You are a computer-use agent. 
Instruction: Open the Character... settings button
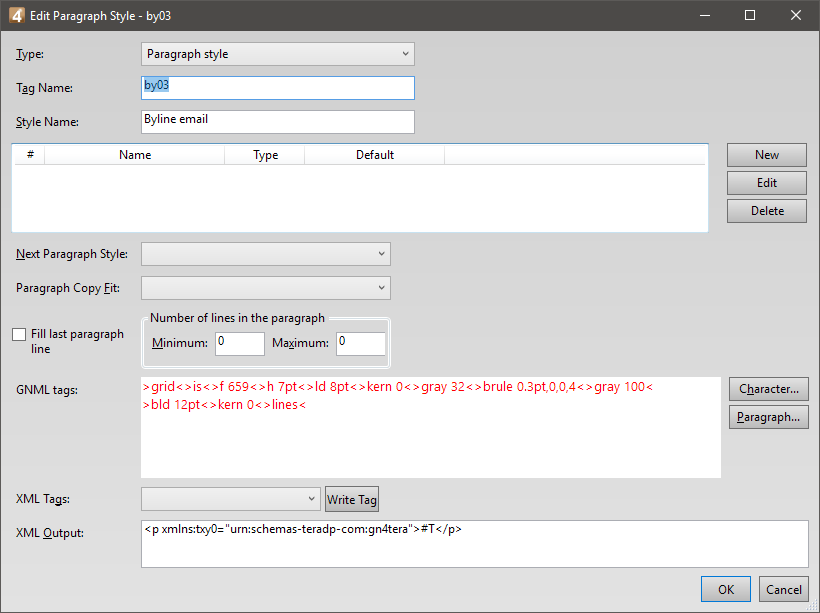pos(769,389)
